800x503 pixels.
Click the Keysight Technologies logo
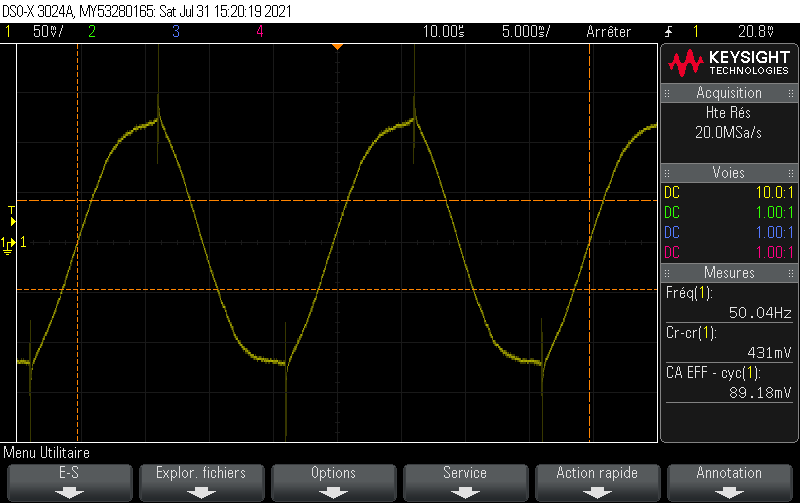(729, 63)
